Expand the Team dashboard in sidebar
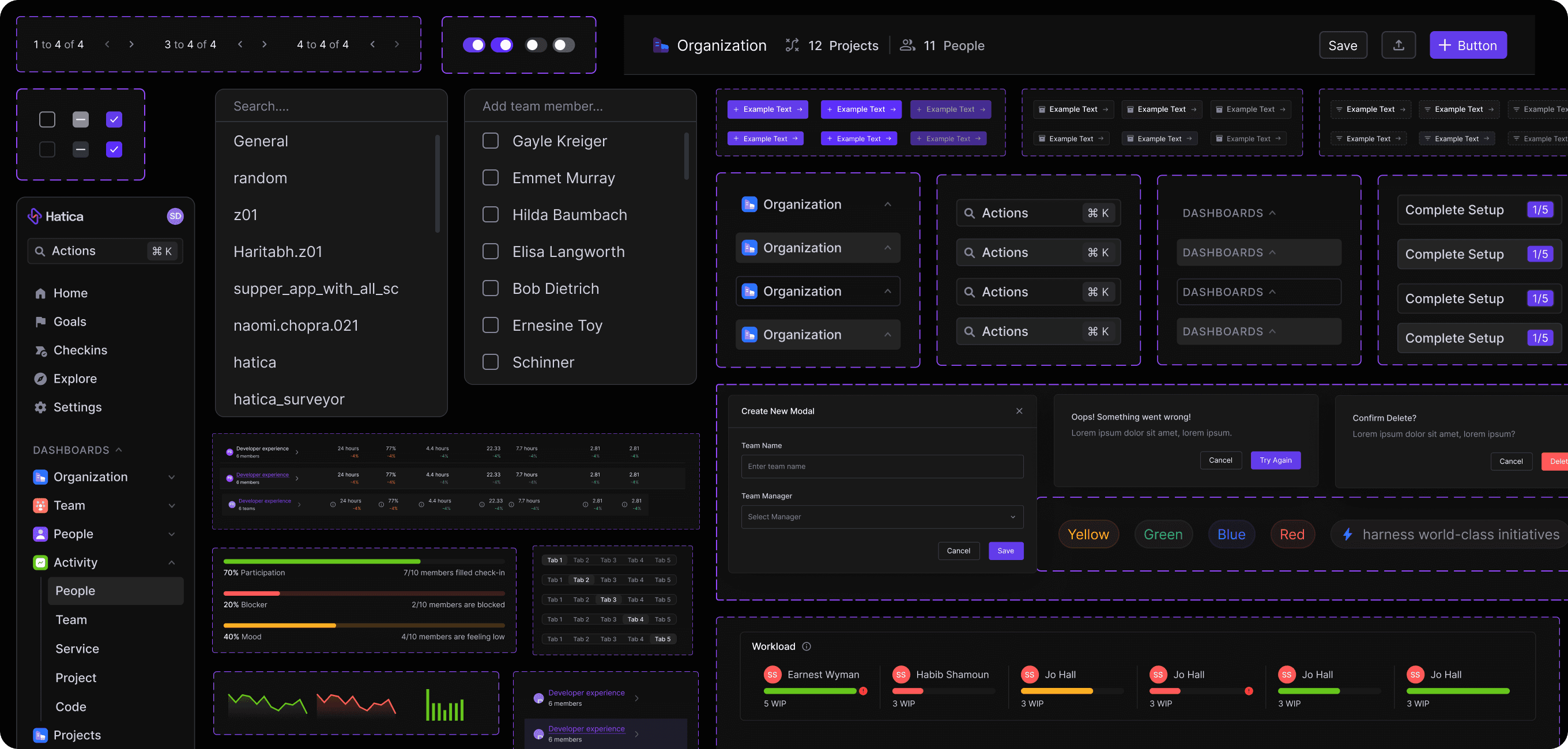This screenshot has width=1568, height=749. 172,506
